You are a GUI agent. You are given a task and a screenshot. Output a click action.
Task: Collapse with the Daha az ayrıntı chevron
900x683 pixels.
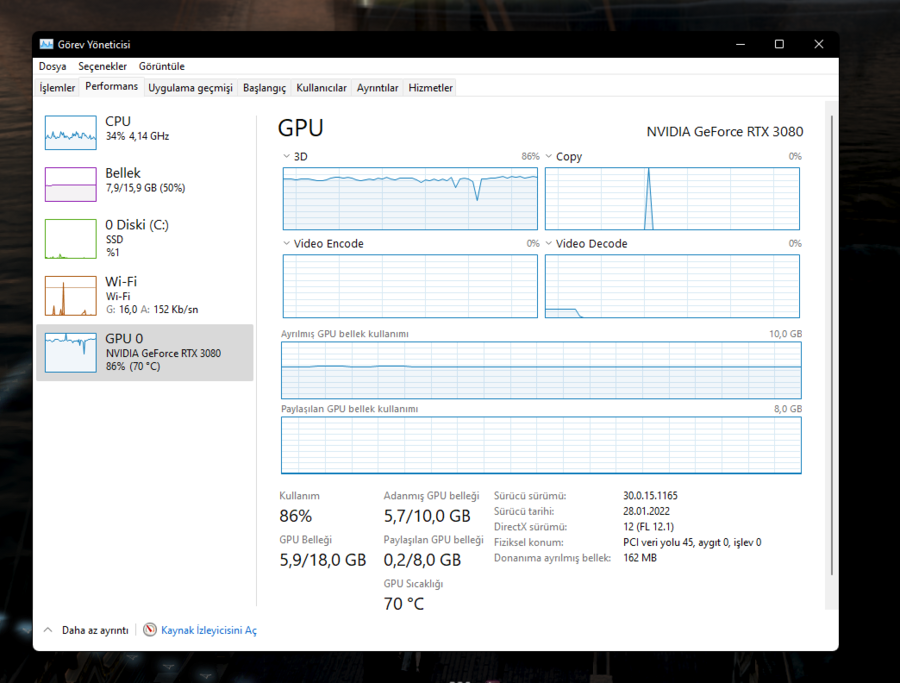[x=48, y=630]
